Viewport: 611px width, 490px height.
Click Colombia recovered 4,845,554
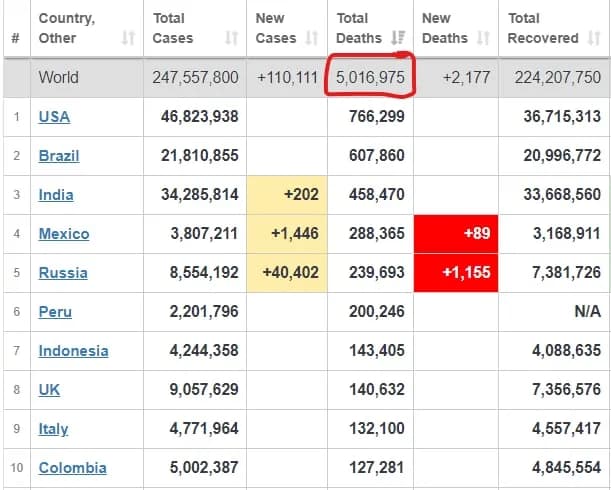[x=567, y=467]
